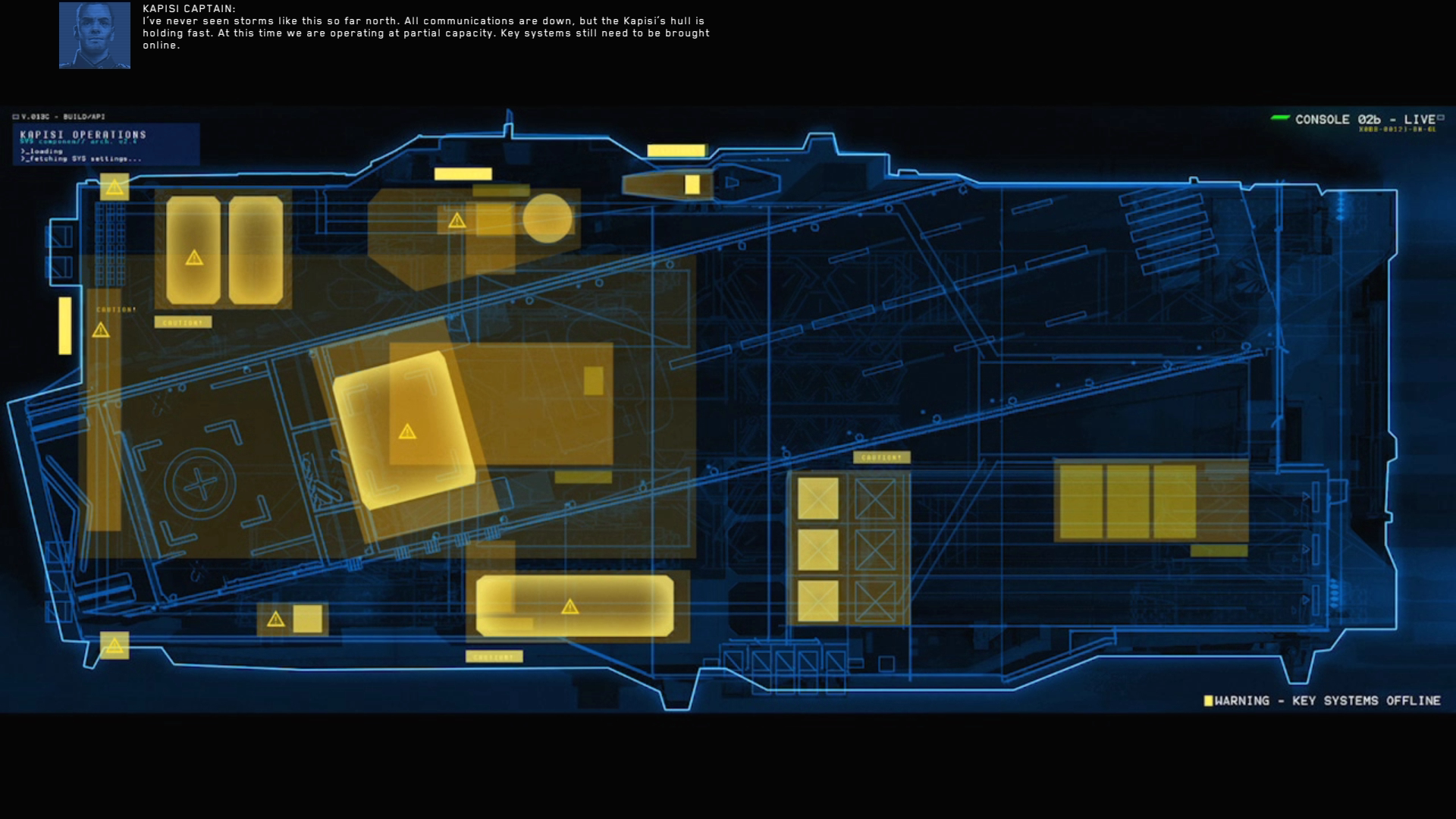
Task: Select top-right crossed-out crate in cargo grid
Action: [875, 498]
